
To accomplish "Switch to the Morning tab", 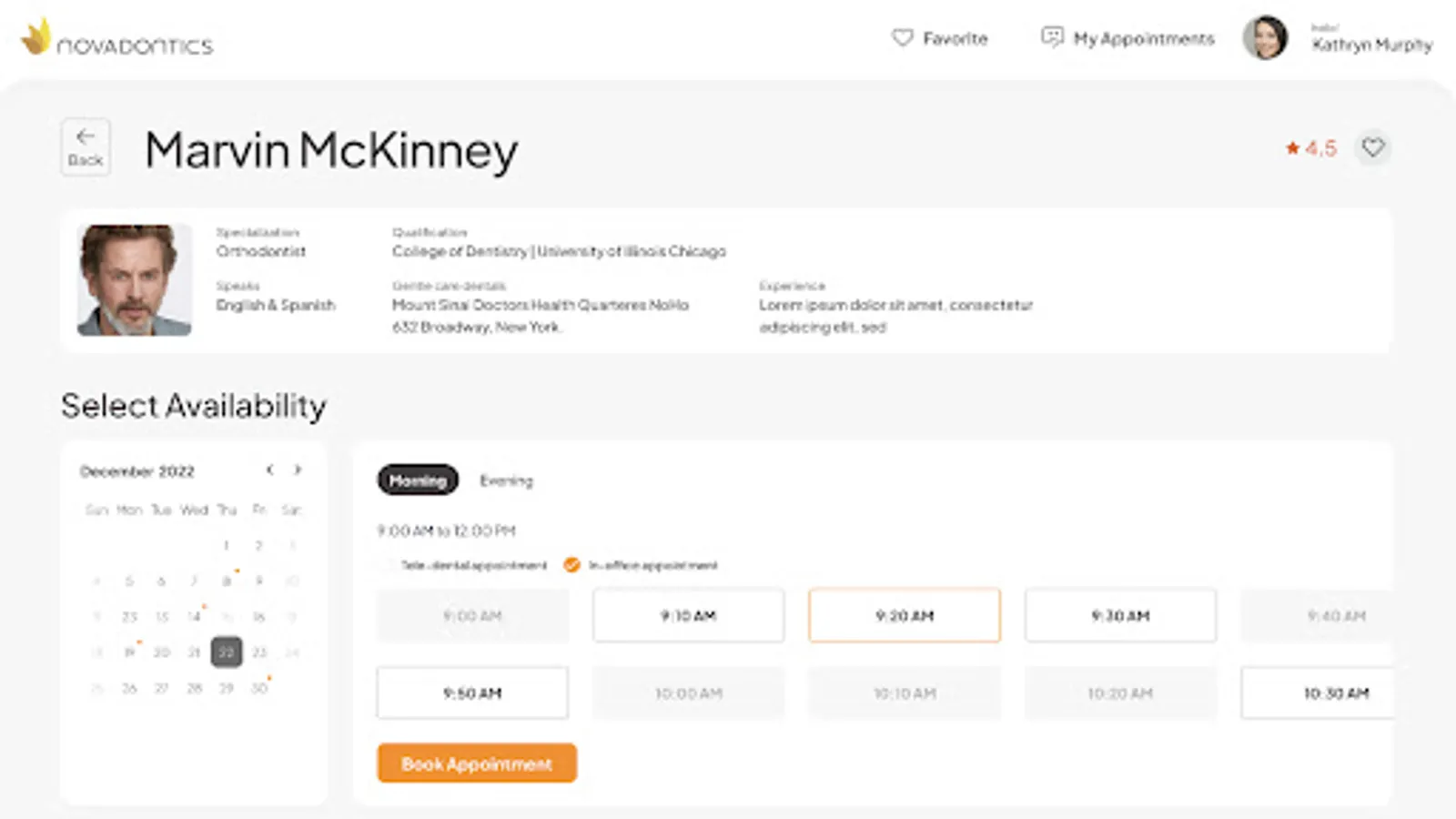I will (x=418, y=480).
